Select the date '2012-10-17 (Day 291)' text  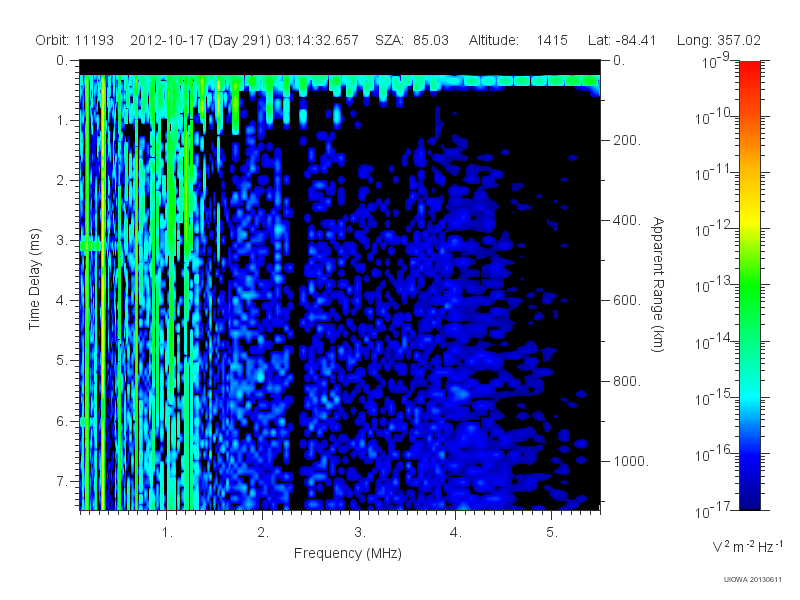201,40
